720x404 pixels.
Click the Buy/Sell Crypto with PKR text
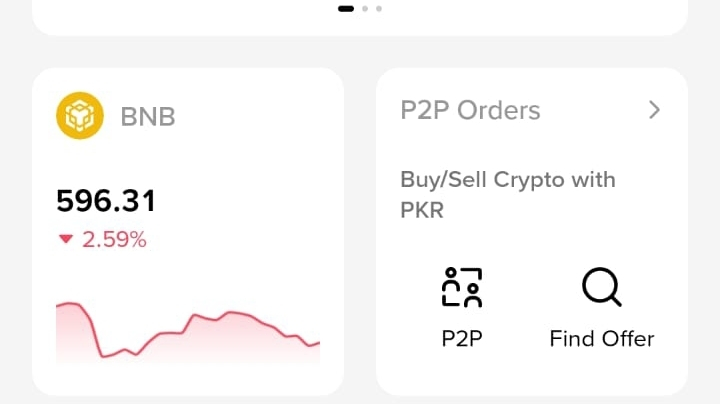(508, 195)
